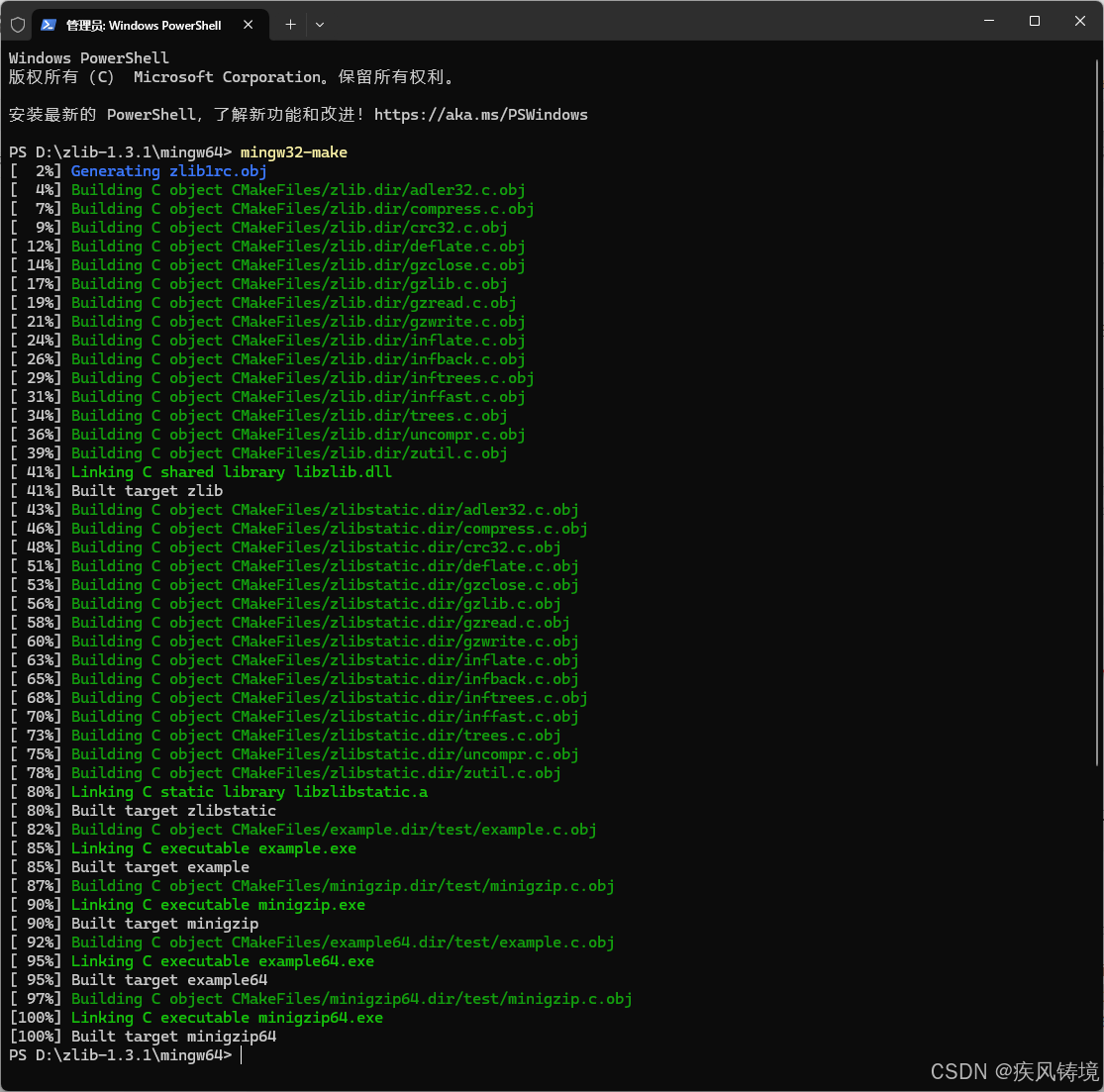
Task: Click the zlib.dir/gzread.c.obj line
Action: (262, 304)
